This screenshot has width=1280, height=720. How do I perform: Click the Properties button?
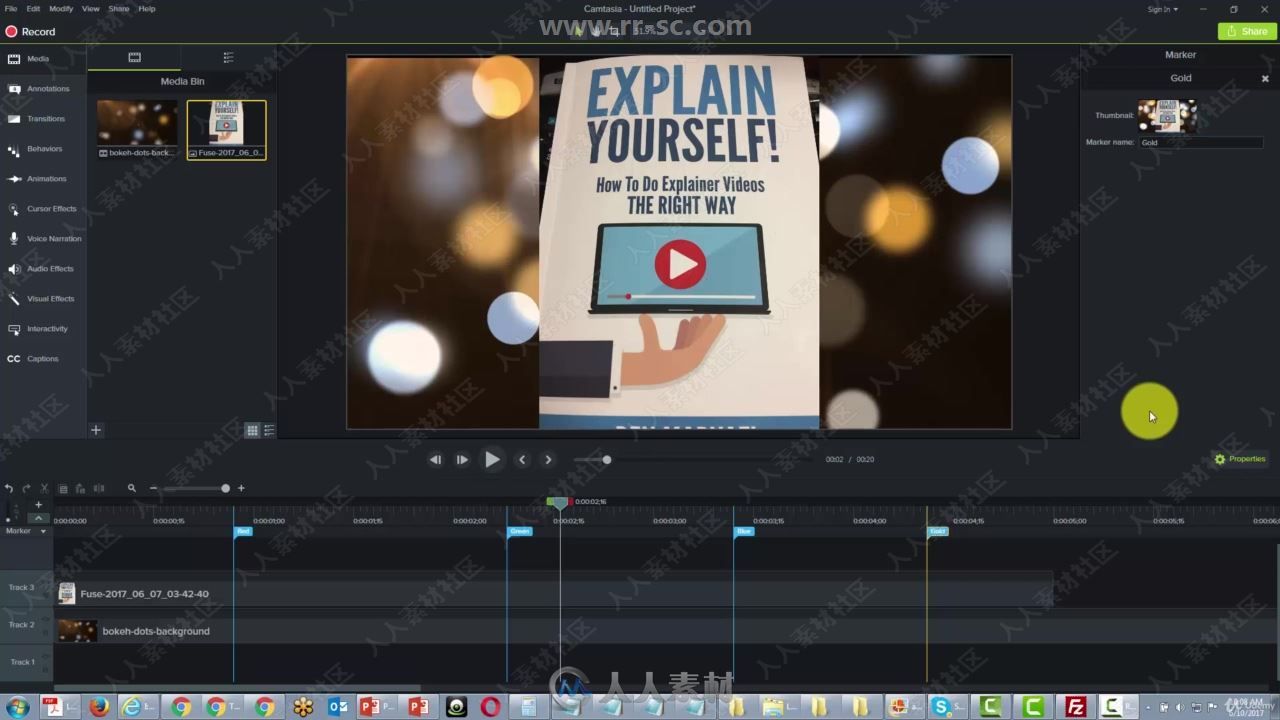click(x=1240, y=459)
